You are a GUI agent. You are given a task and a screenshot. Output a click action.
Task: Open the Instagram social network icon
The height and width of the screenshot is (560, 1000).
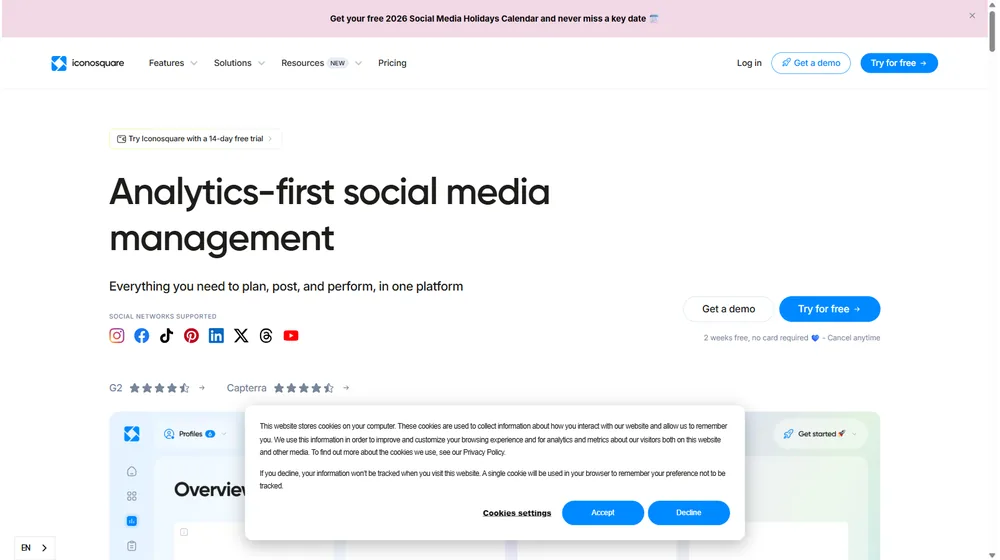coord(117,335)
